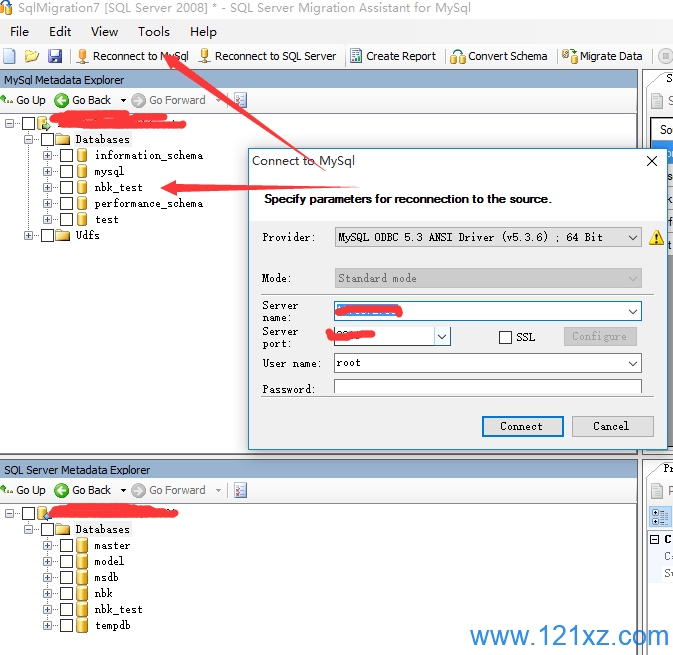
Task: Open the Edit menu
Action: point(60,32)
